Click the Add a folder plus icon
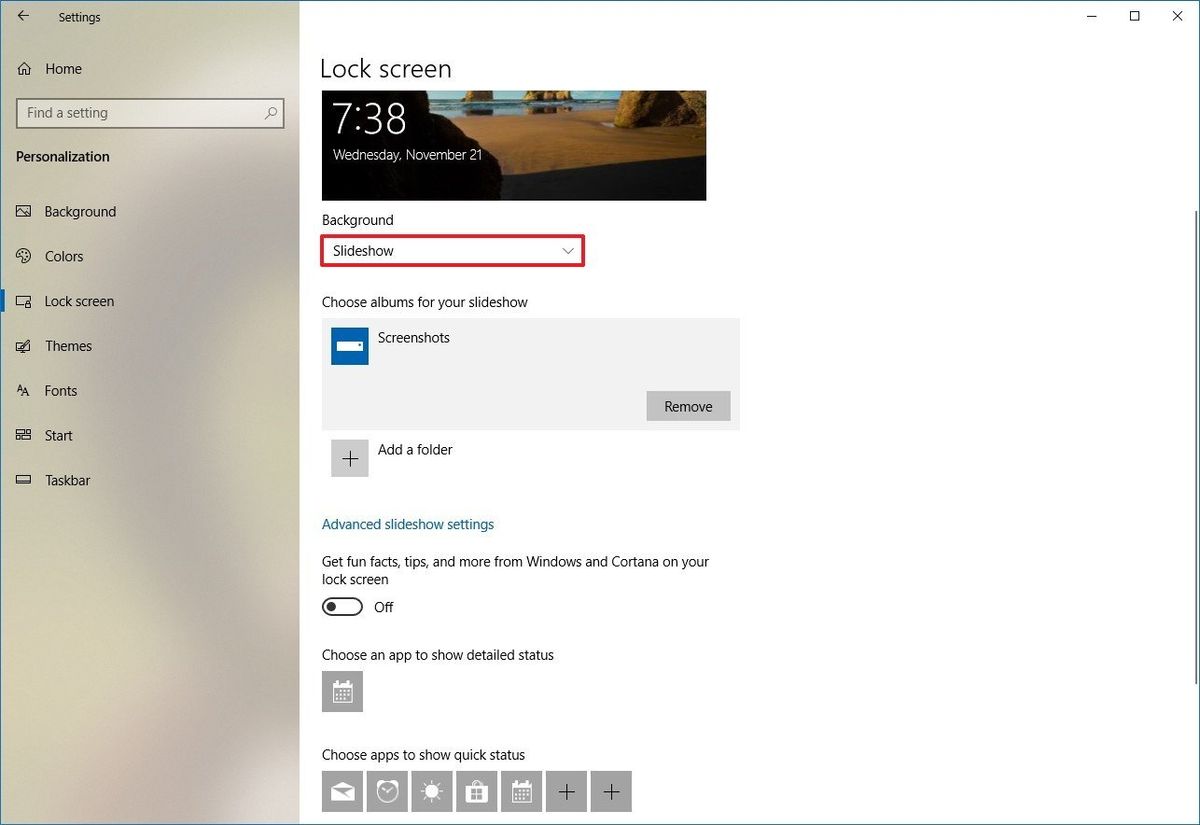The height and width of the screenshot is (825, 1200). pos(349,457)
